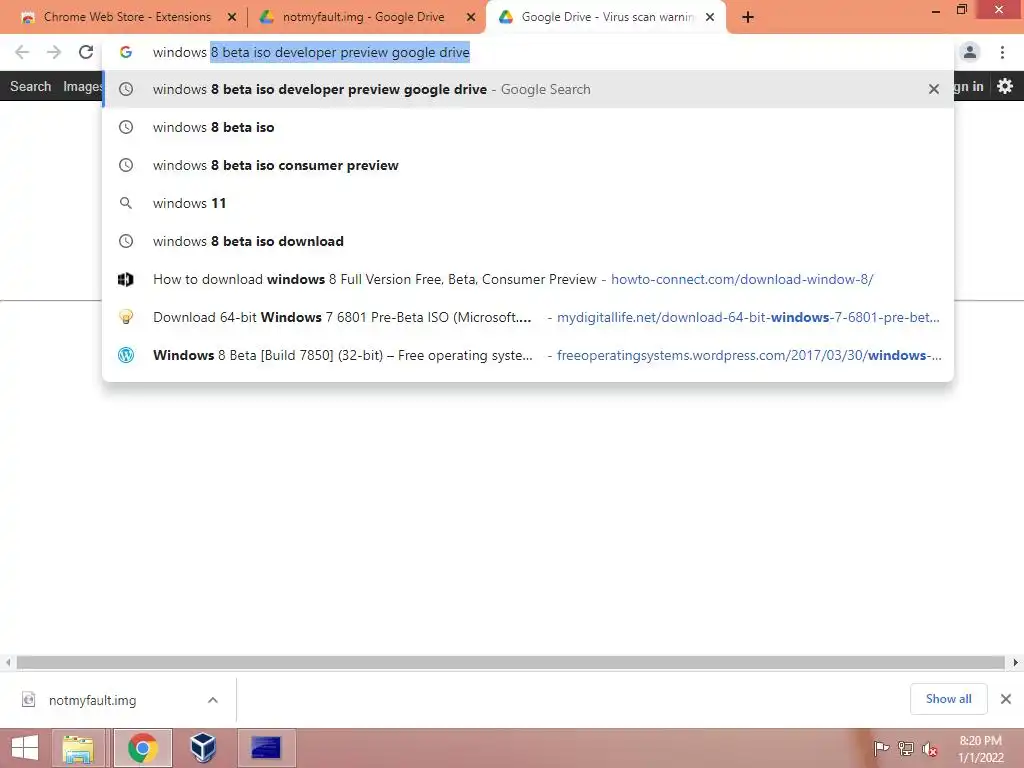Open Chrome's three-dot menu
The image size is (1024, 768).
(1002, 52)
